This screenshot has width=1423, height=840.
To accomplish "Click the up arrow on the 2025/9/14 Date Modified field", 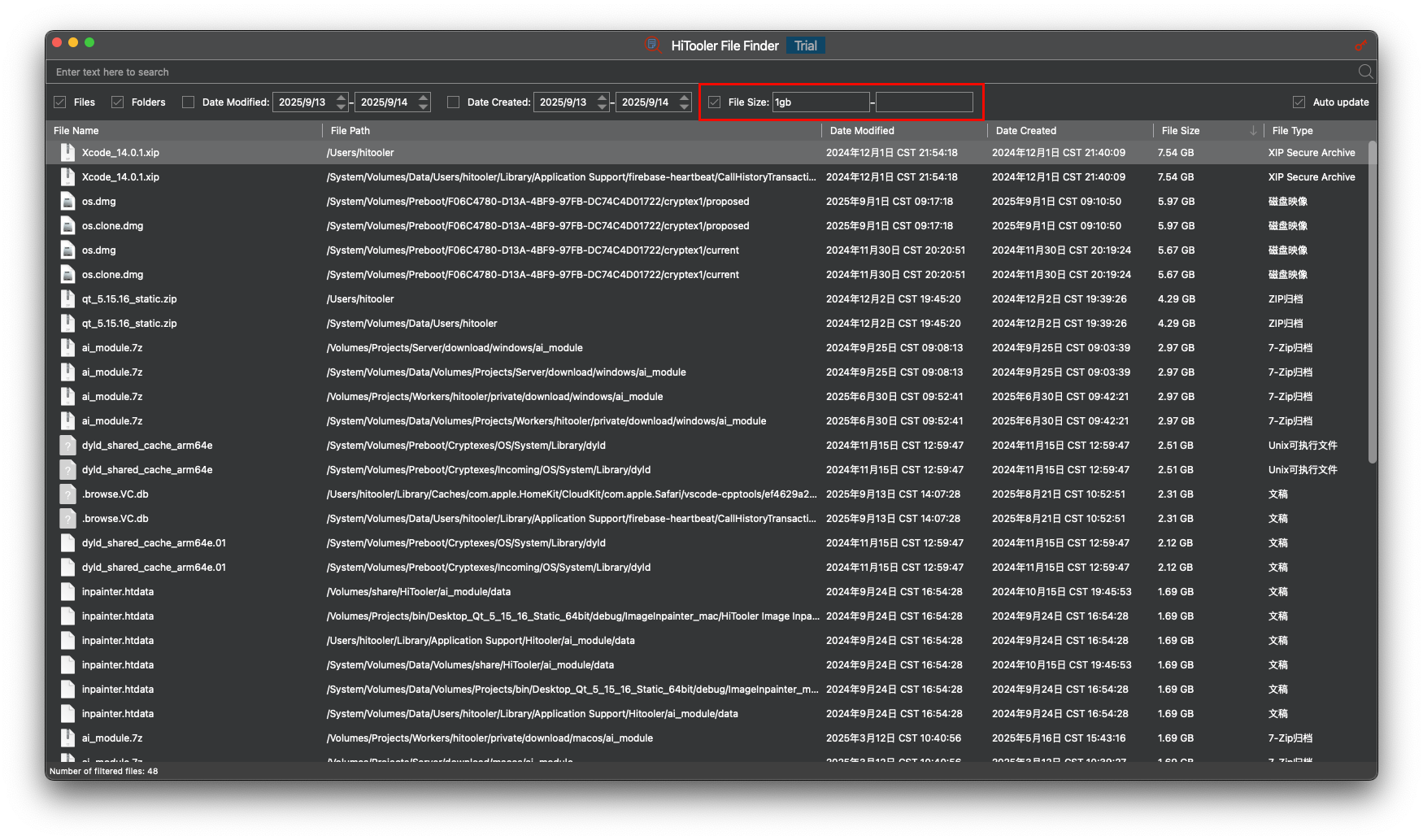I will tap(423, 98).
